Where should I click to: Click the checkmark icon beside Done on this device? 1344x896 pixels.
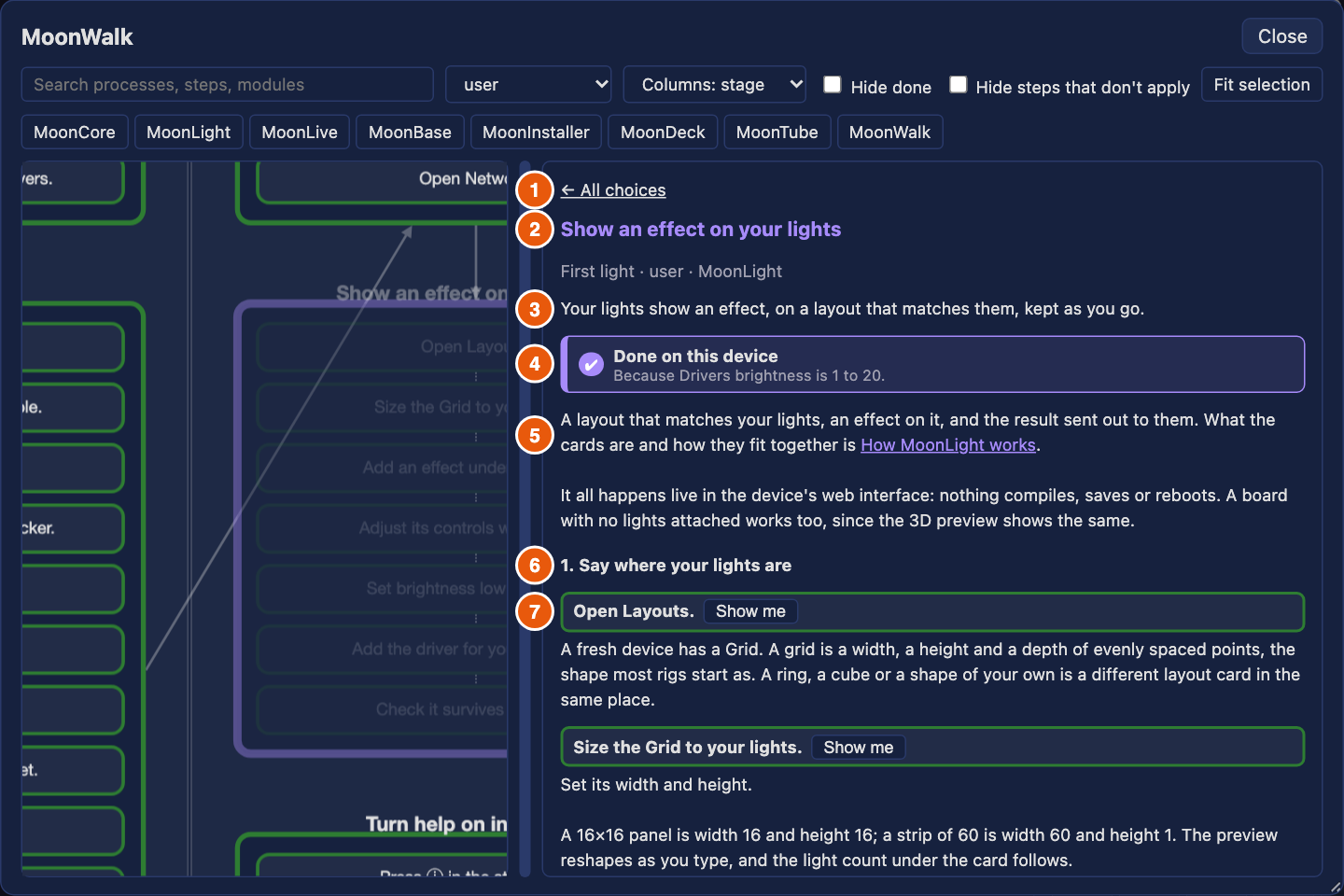(x=591, y=365)
